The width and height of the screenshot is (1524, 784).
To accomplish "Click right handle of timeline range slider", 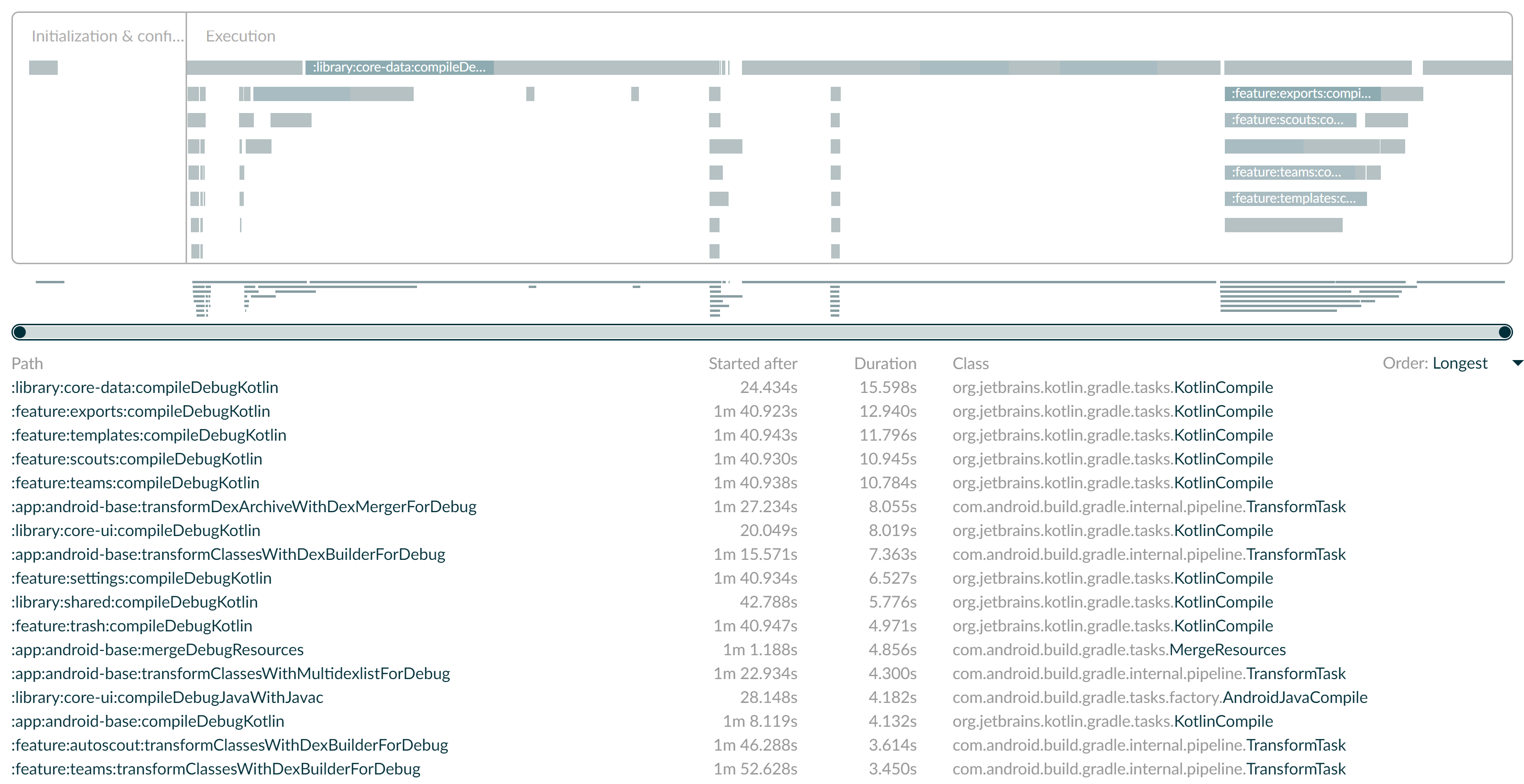I will click(x=1505, y=332).
